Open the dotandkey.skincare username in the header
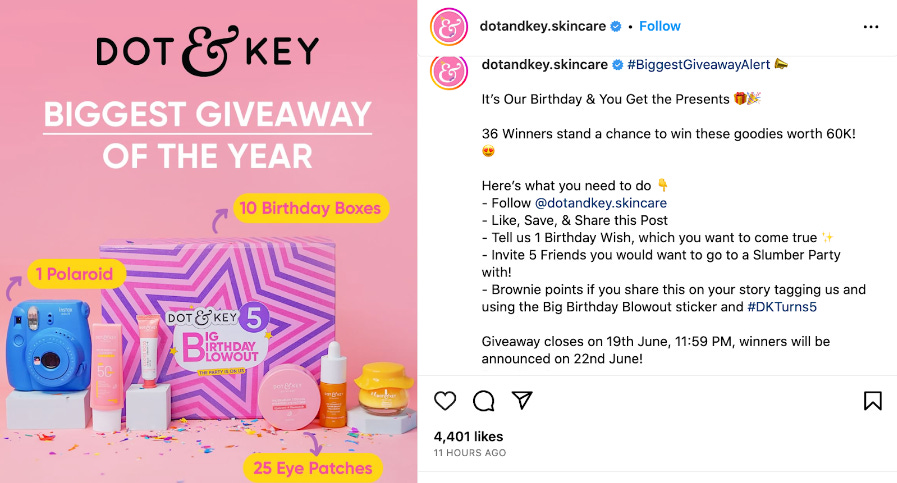Screen dimensions: 897x483 point(542,26)
